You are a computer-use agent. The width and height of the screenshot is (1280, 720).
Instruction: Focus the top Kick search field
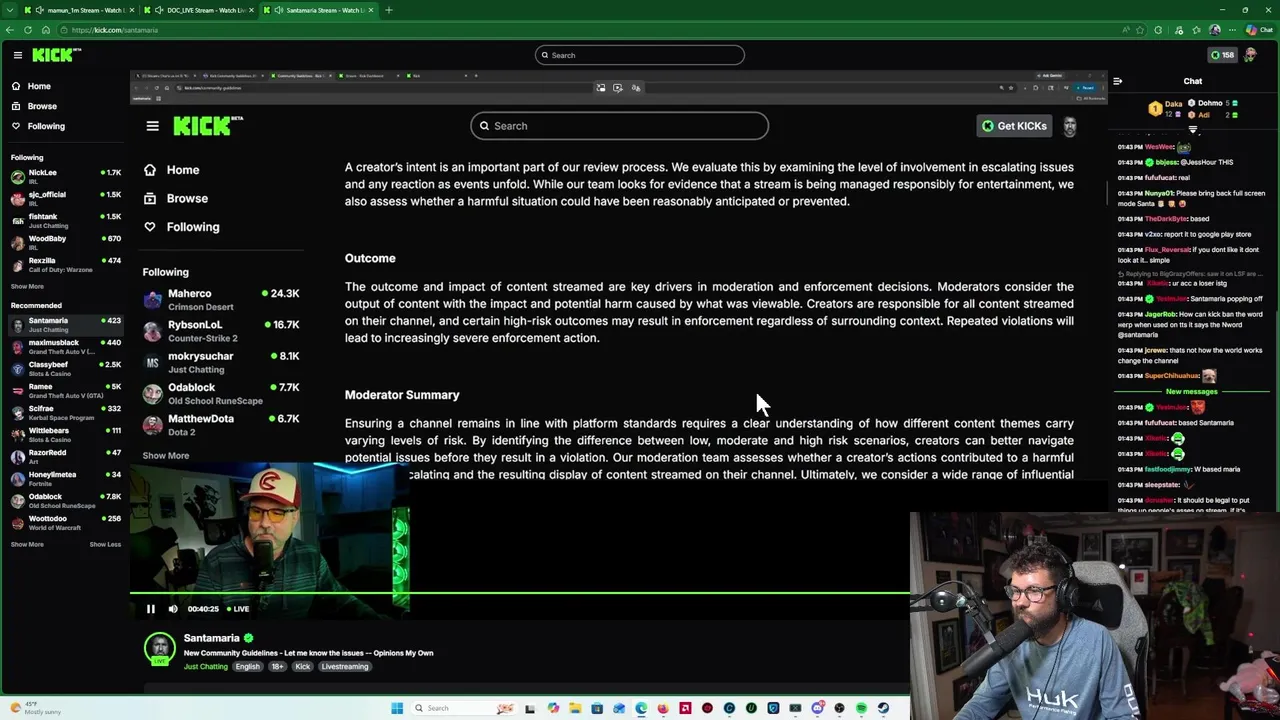tap(640, 55)
